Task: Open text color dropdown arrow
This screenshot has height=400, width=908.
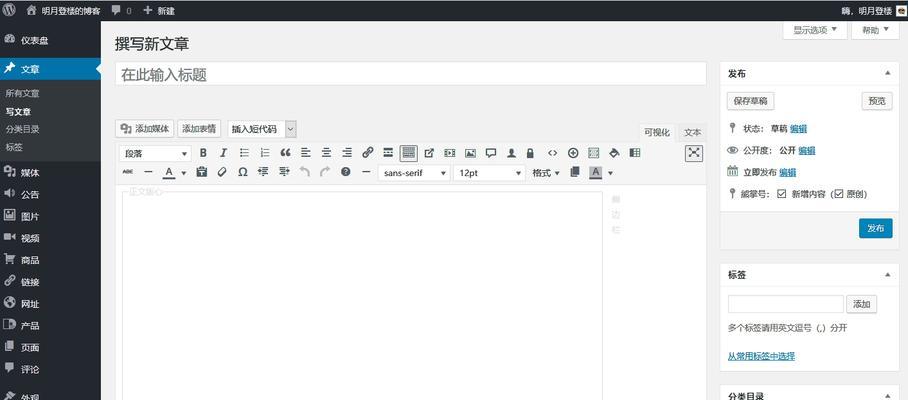Action: [x=184, y=173]
